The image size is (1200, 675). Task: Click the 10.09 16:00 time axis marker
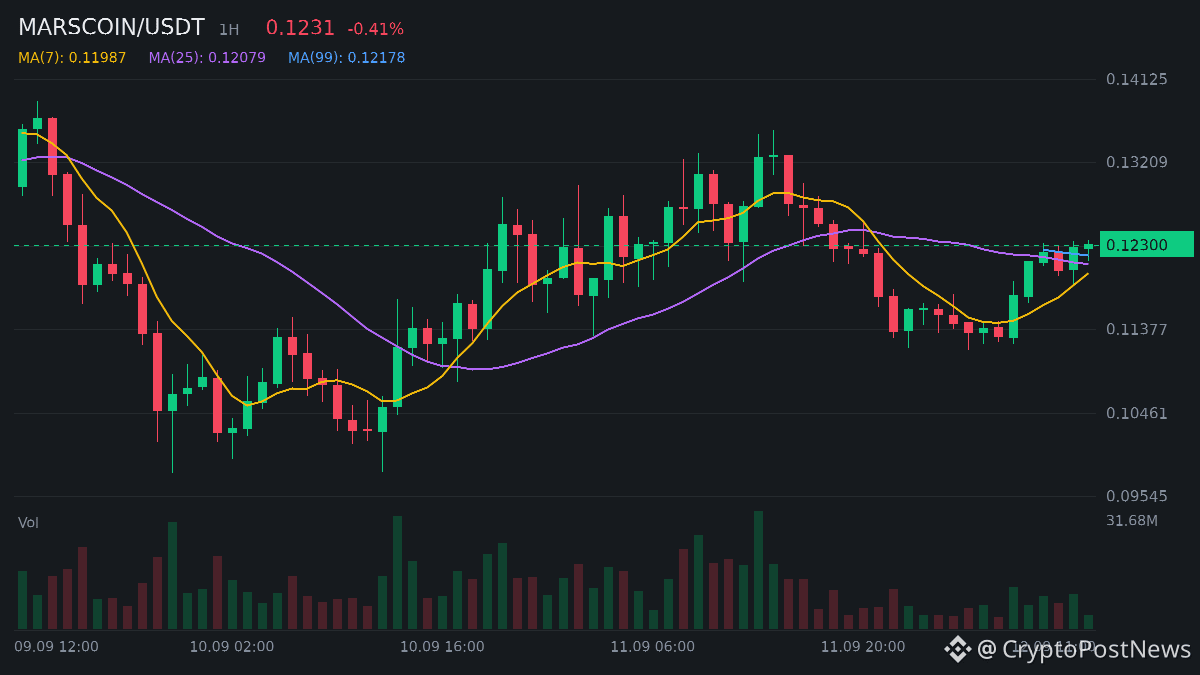442,646
